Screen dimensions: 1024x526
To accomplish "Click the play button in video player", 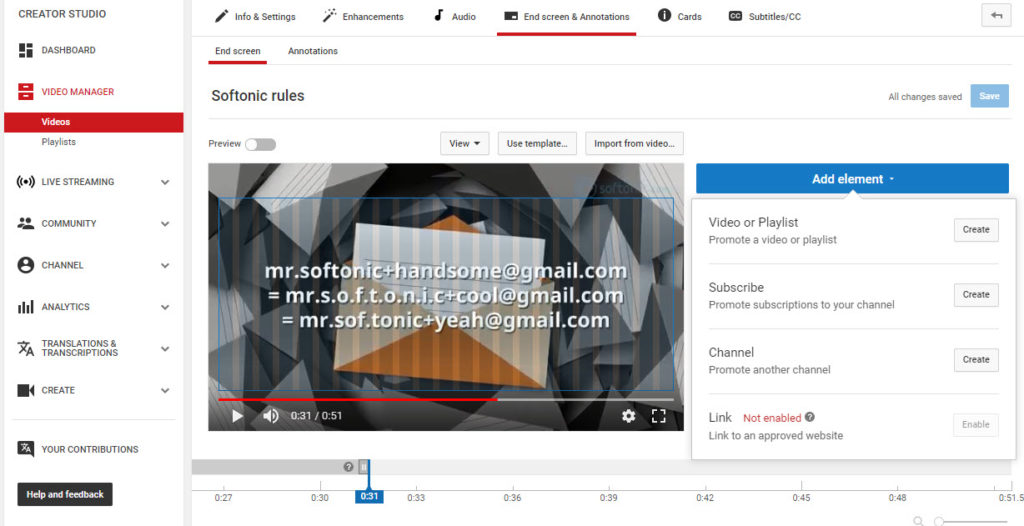I will (x=237, y=416).
